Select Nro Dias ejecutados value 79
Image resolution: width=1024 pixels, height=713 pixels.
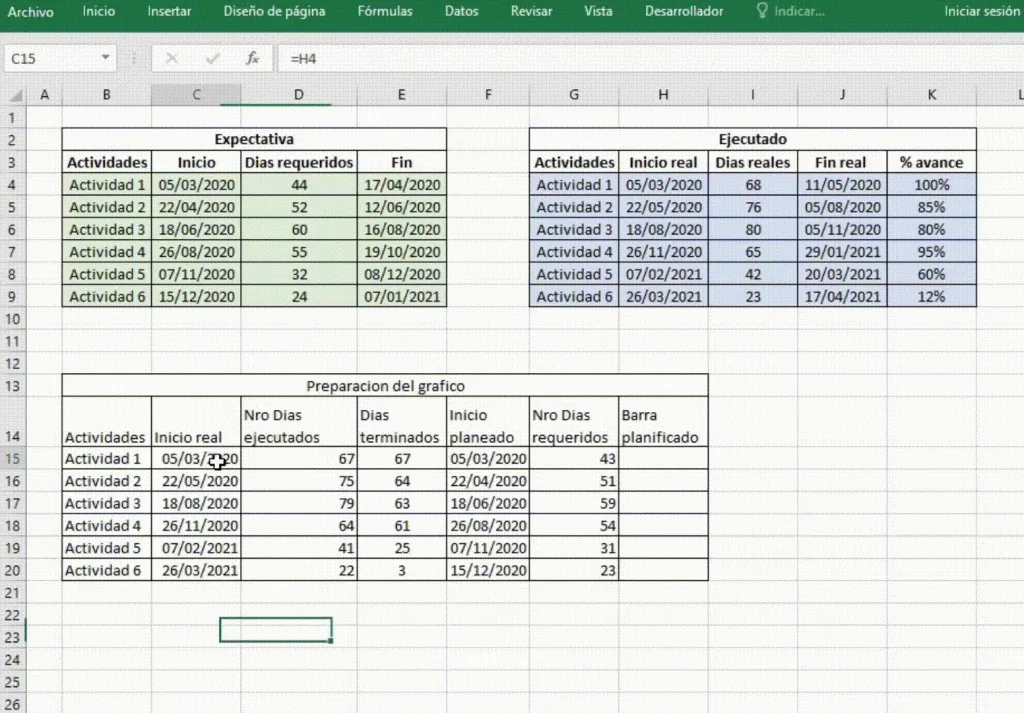[298, 503]
